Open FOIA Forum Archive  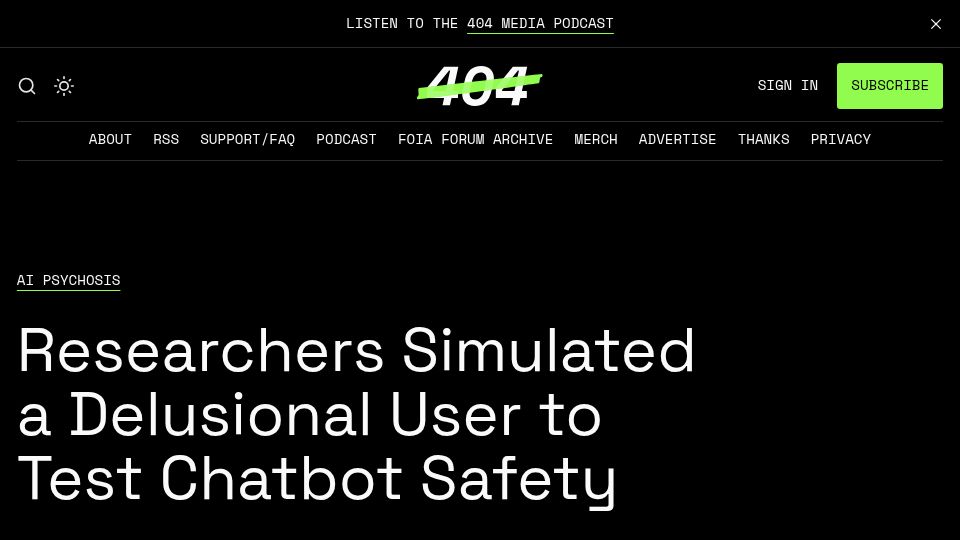tap(475, 140)
